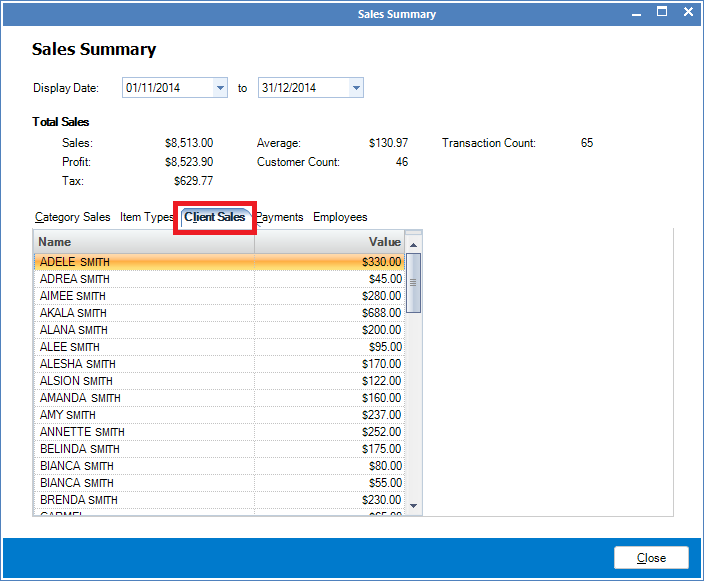
Task: Select the ADELE SMITH row
Action: (x=219, y=262)
